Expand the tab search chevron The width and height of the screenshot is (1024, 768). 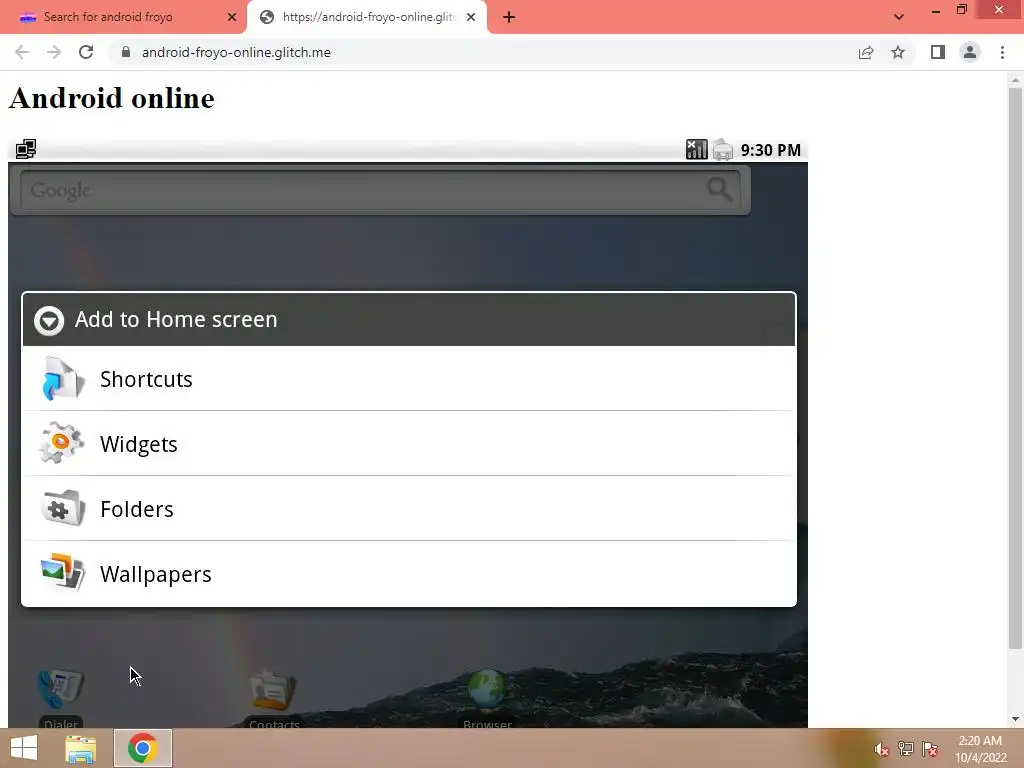(x=899, y=17)
